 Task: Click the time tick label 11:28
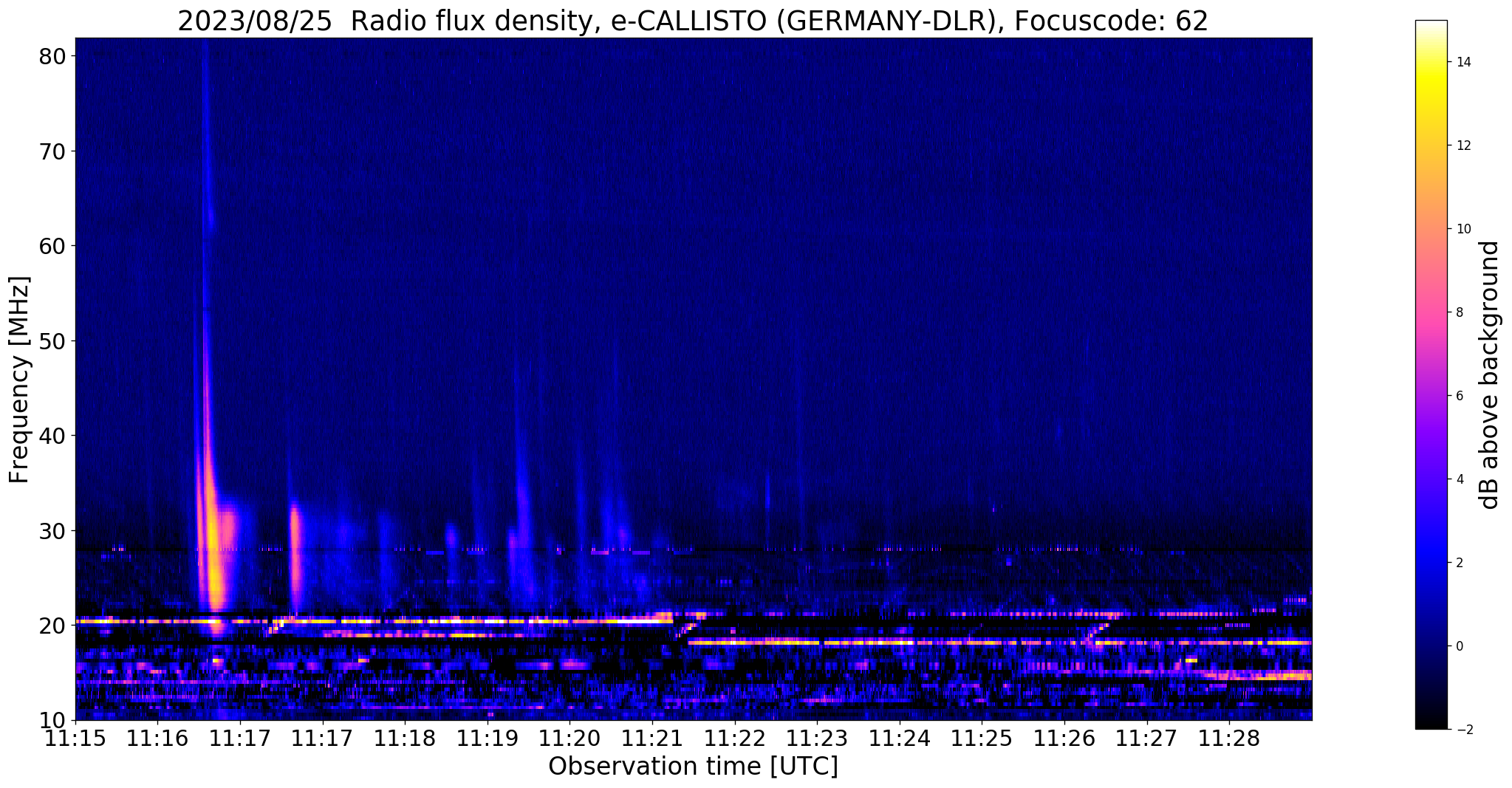(x=1229, y=739)
